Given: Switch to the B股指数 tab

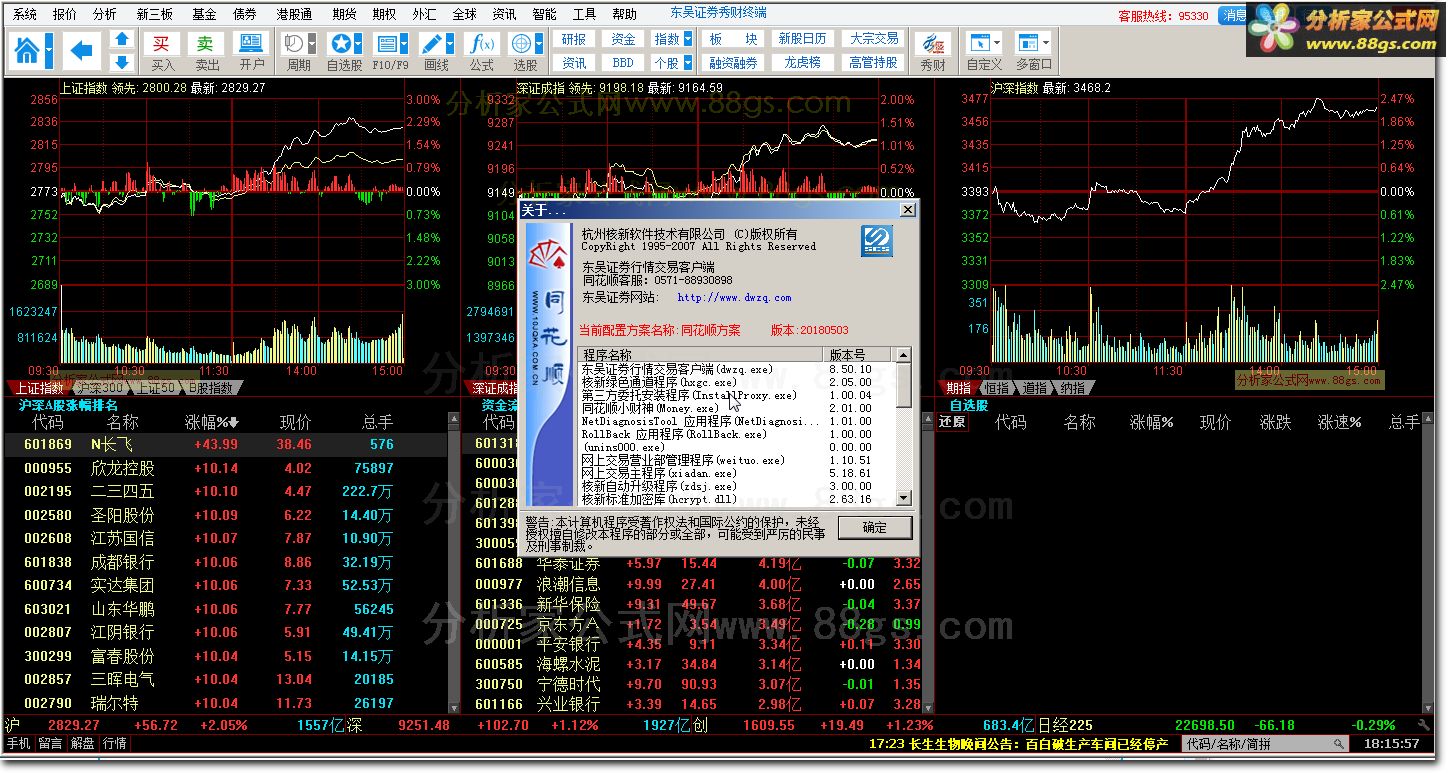Looking at the screenshot, I should pyautogui.click(x=210, y=388).
